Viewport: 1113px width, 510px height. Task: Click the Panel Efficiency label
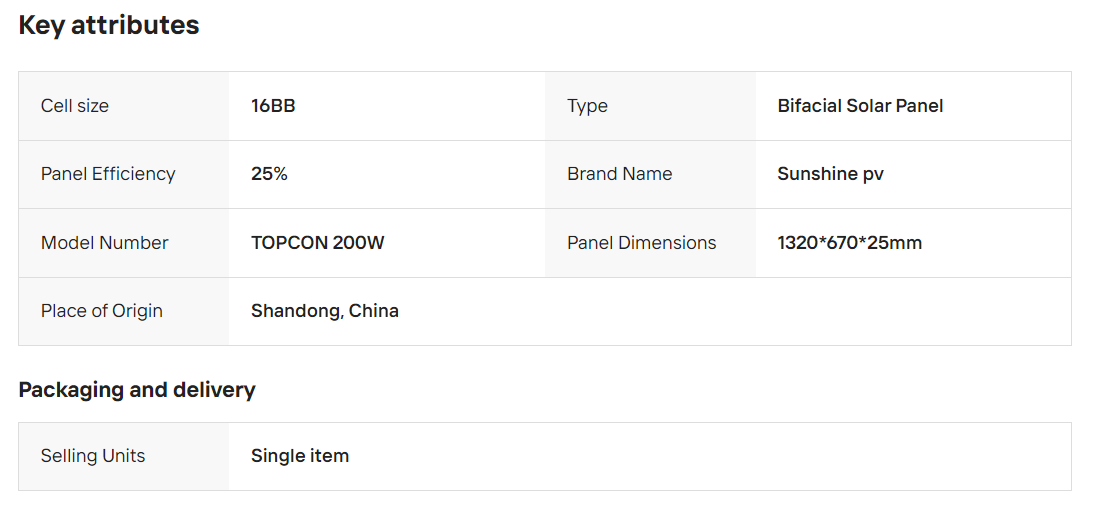pos(108,174)
